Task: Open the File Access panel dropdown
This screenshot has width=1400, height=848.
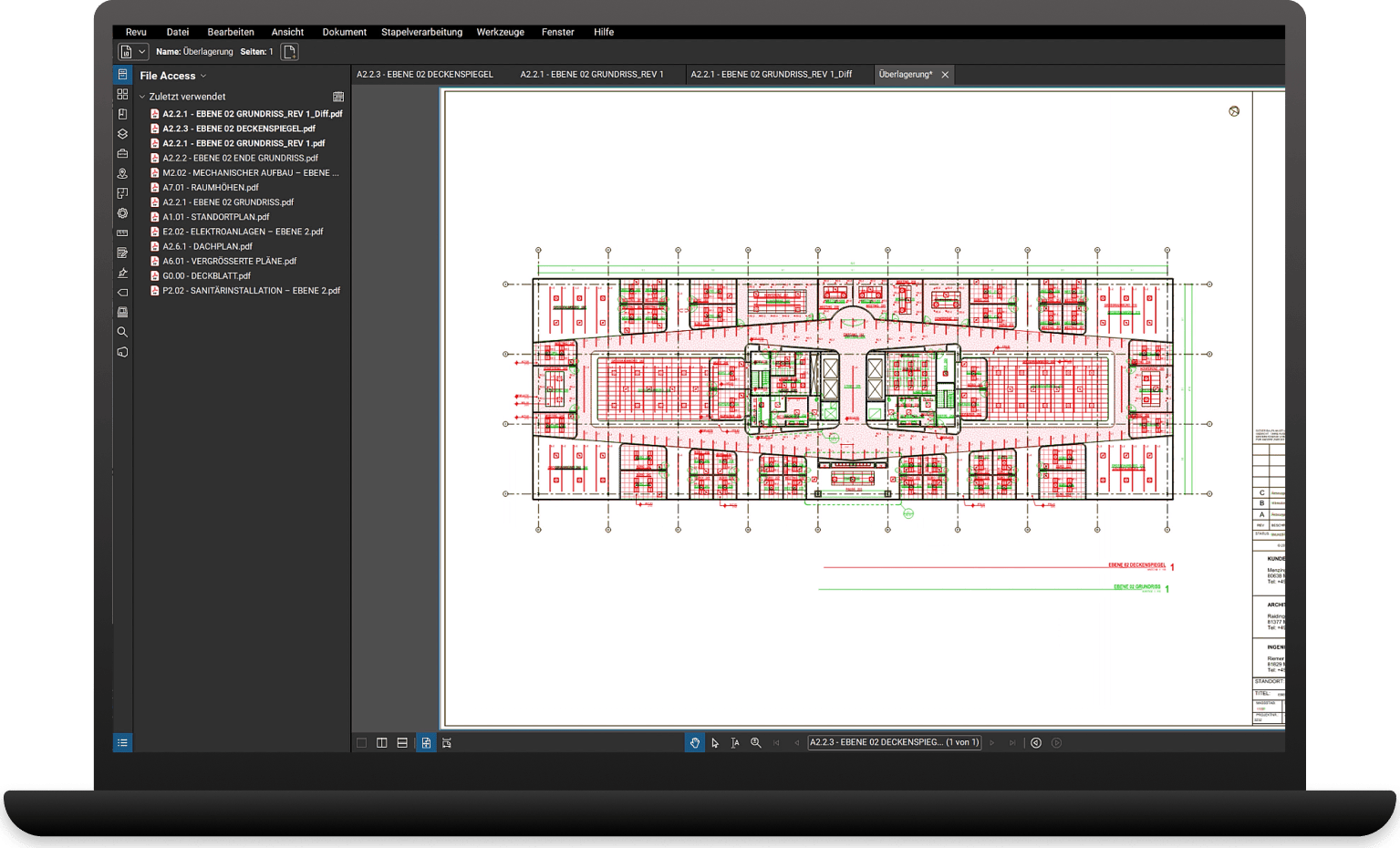Action: pos(203,77)
